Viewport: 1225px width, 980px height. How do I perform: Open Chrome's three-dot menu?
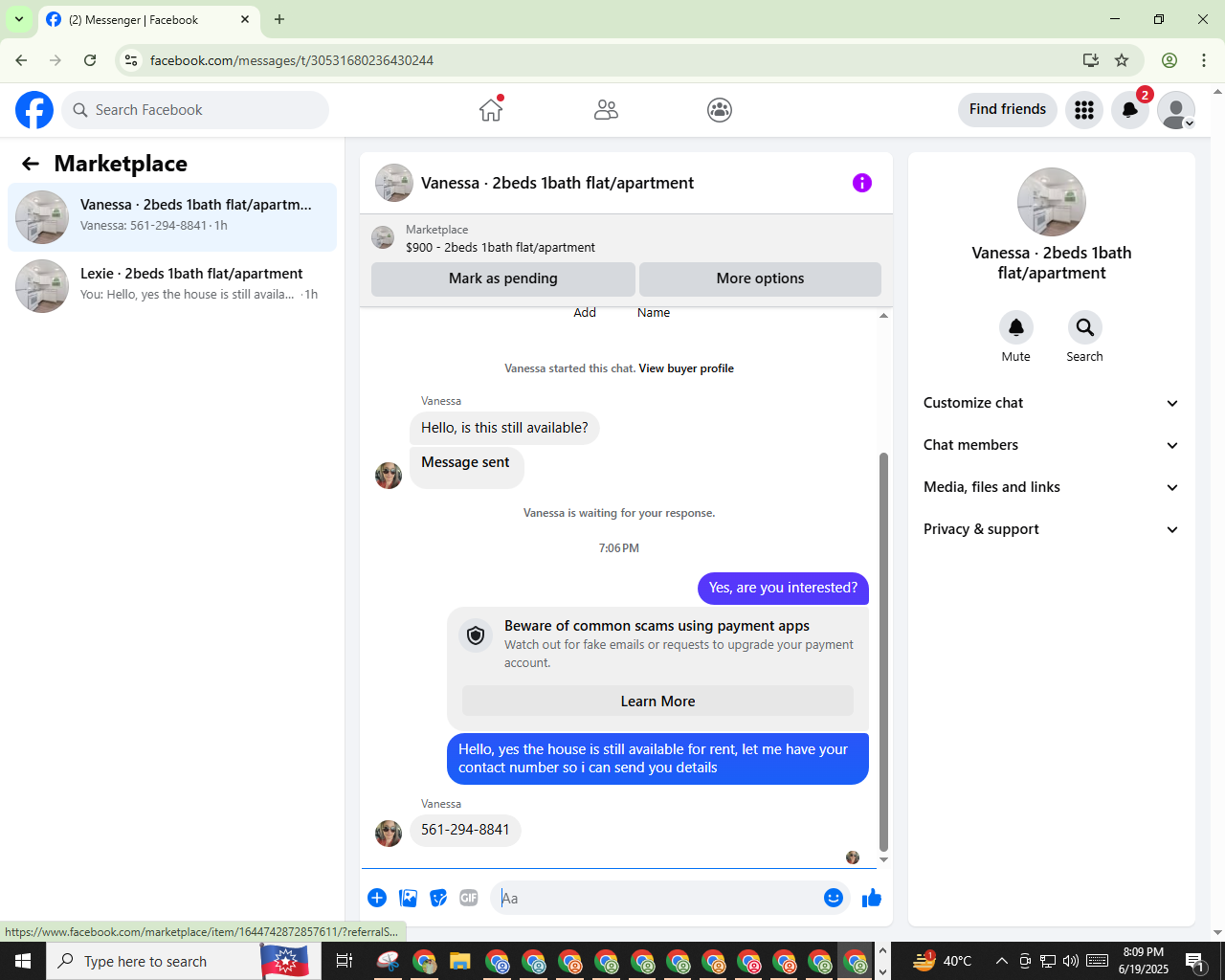(1204, 60)
